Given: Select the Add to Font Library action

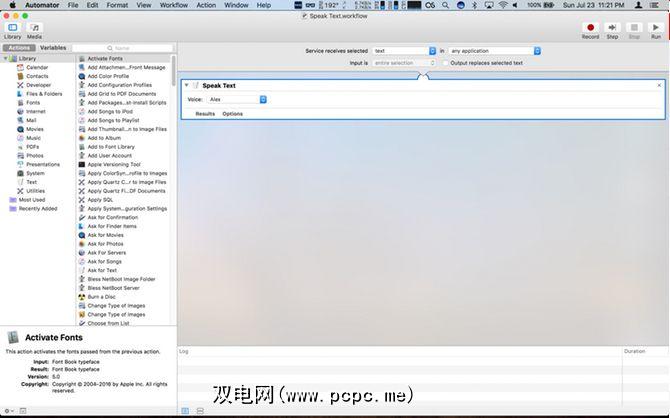Looking at the screenshot, I should point(111,147).
